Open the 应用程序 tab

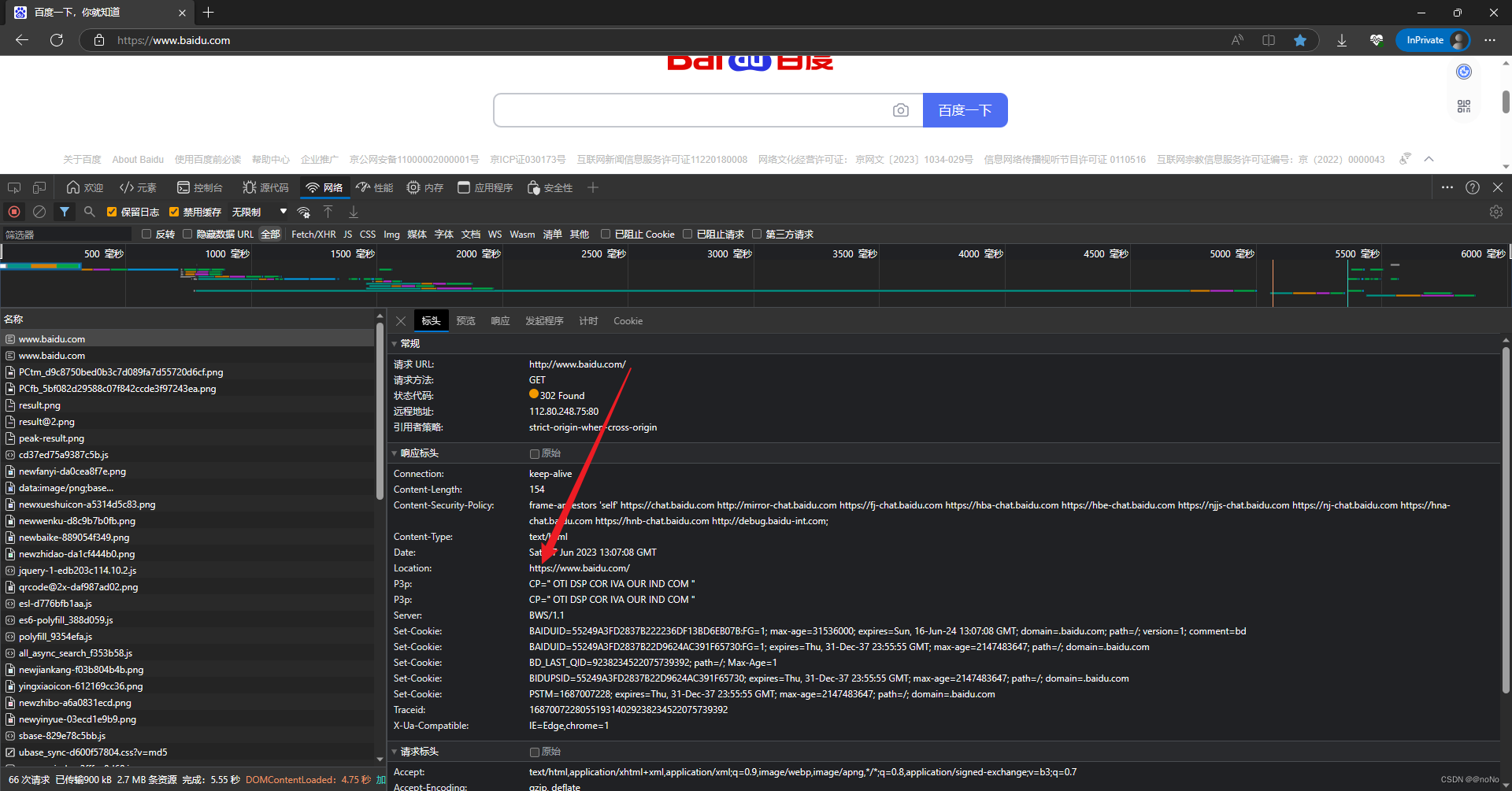485,187
